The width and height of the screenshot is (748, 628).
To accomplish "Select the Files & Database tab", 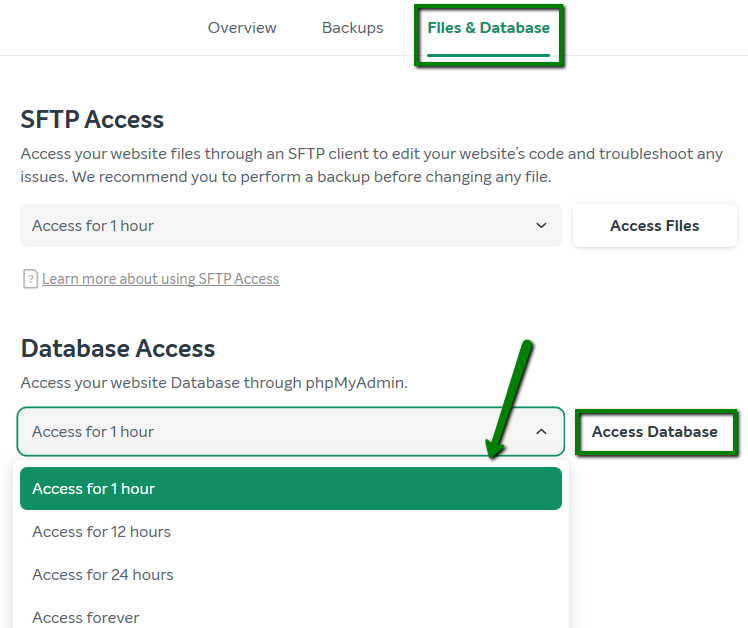I will pyautogui.click(x=488, y=28).
